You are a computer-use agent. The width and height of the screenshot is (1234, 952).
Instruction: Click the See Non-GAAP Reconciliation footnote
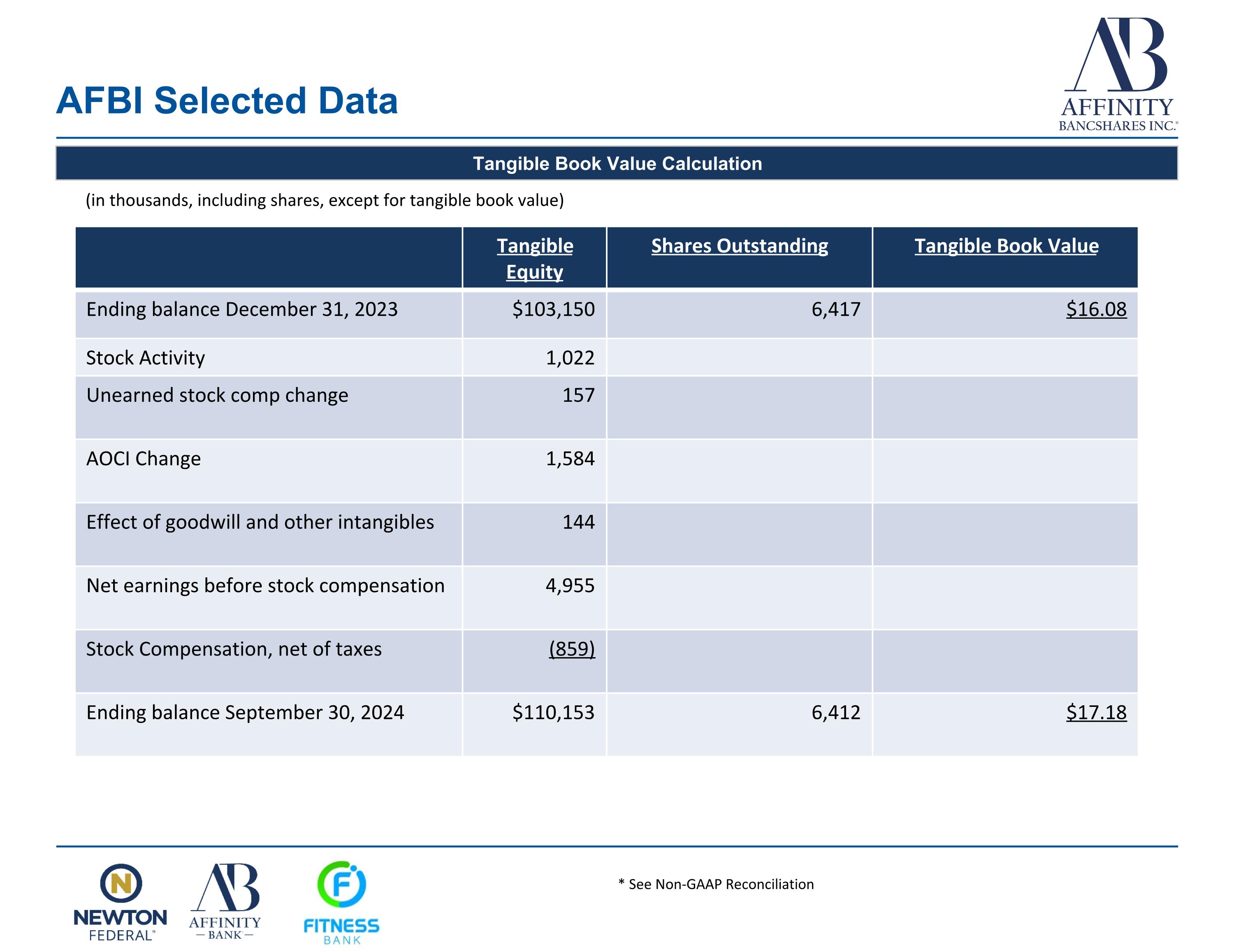(x=716, y=884)
